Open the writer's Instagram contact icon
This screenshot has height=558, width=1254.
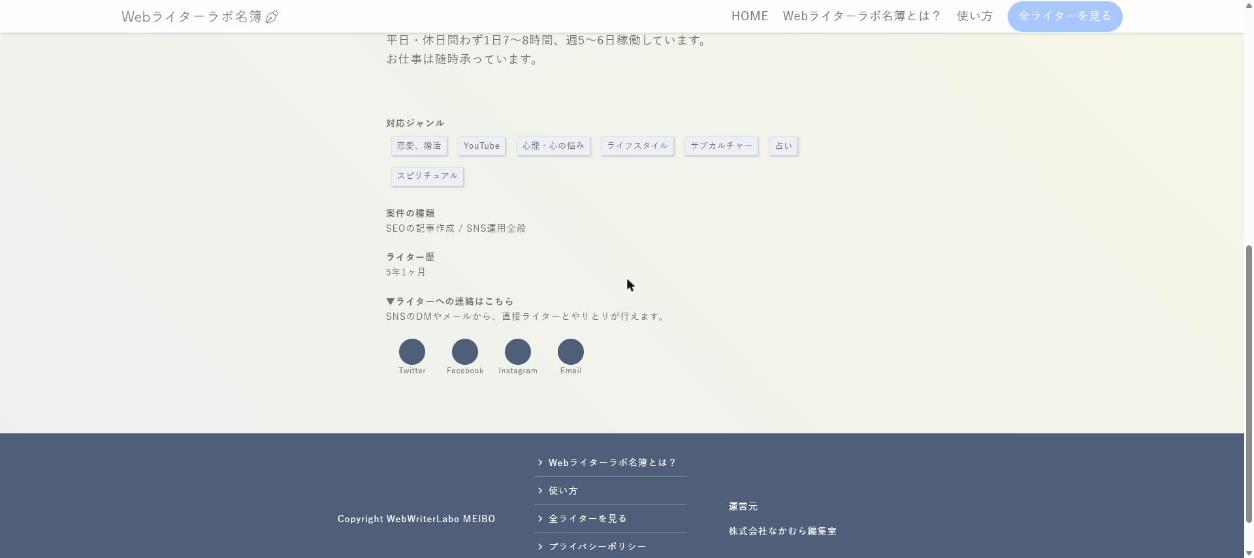pyautogui.click(x=518, y=352)
